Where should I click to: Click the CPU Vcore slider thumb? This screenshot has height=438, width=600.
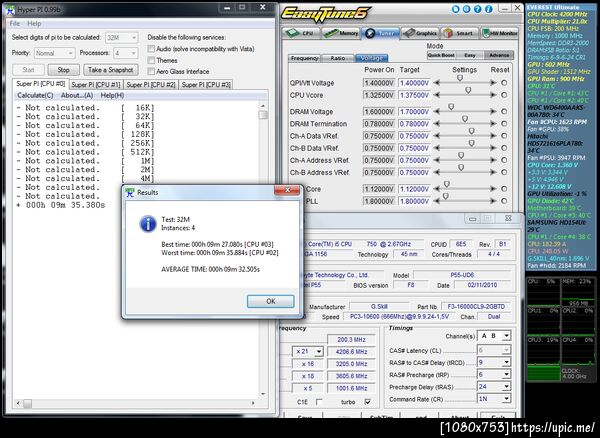pos(468,90)
